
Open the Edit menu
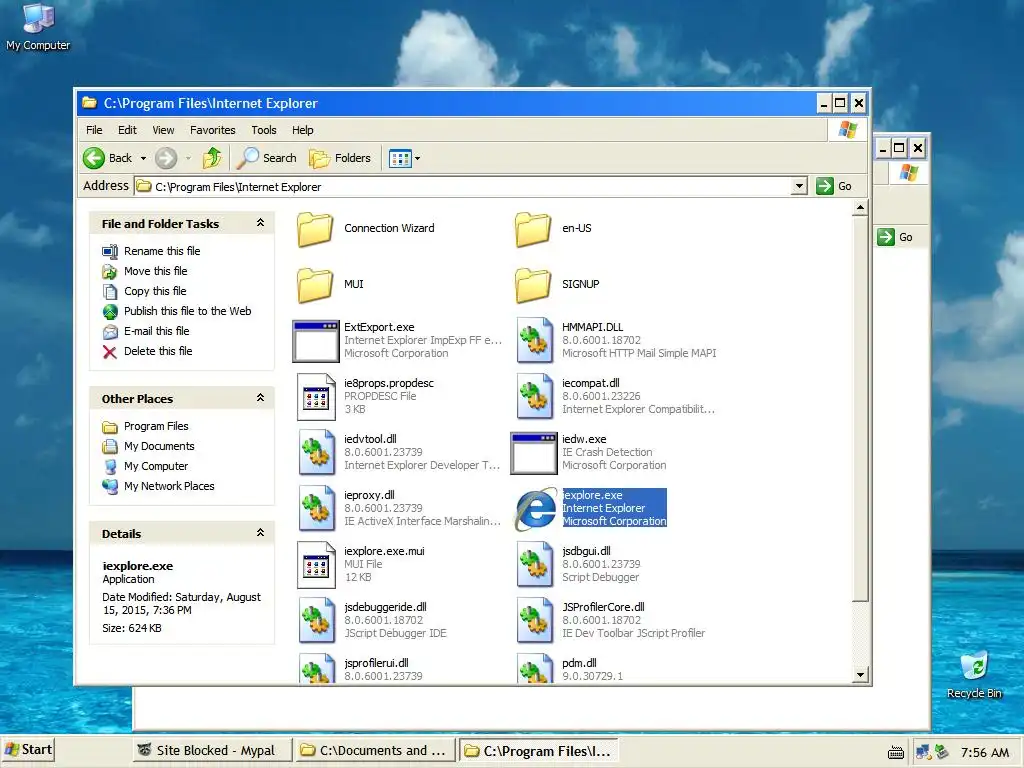(x=127, y=130)
